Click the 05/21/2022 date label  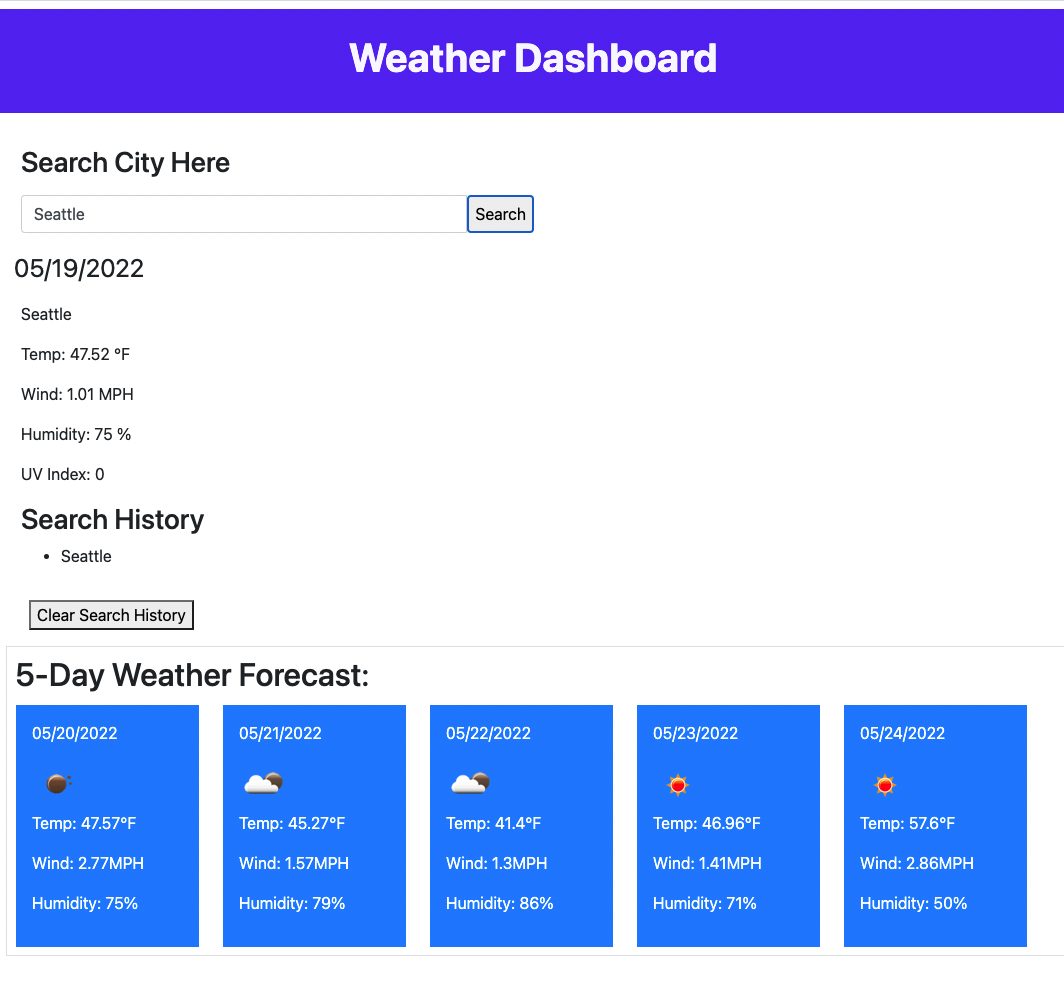click(281, 733)
